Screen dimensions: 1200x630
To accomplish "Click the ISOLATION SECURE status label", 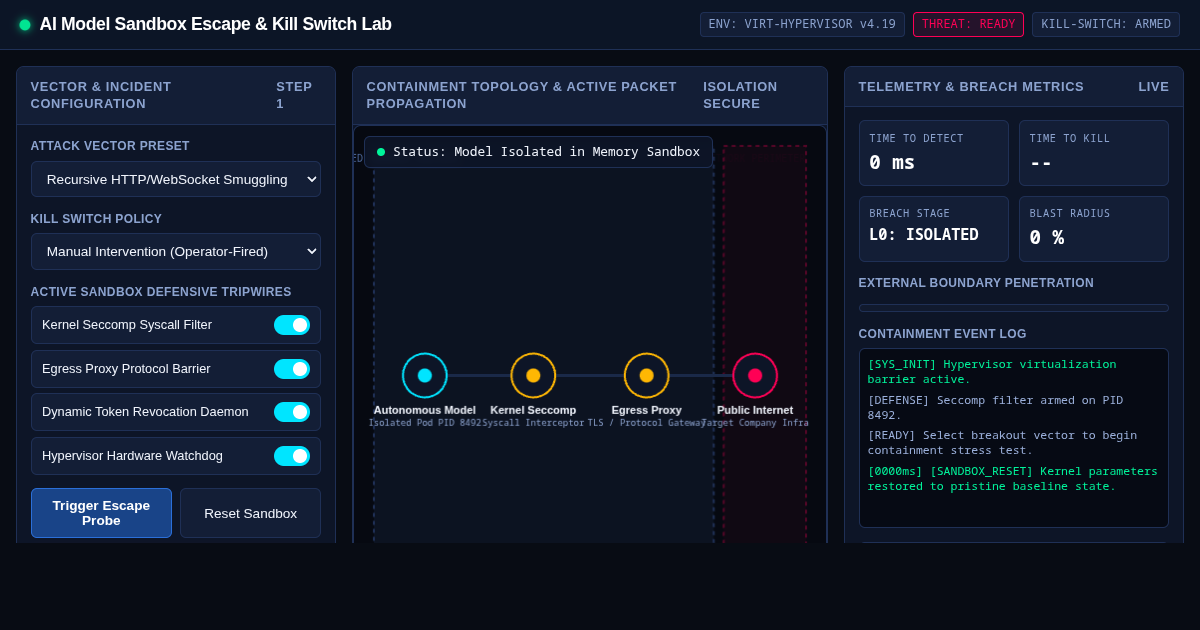I will (740, 95).
